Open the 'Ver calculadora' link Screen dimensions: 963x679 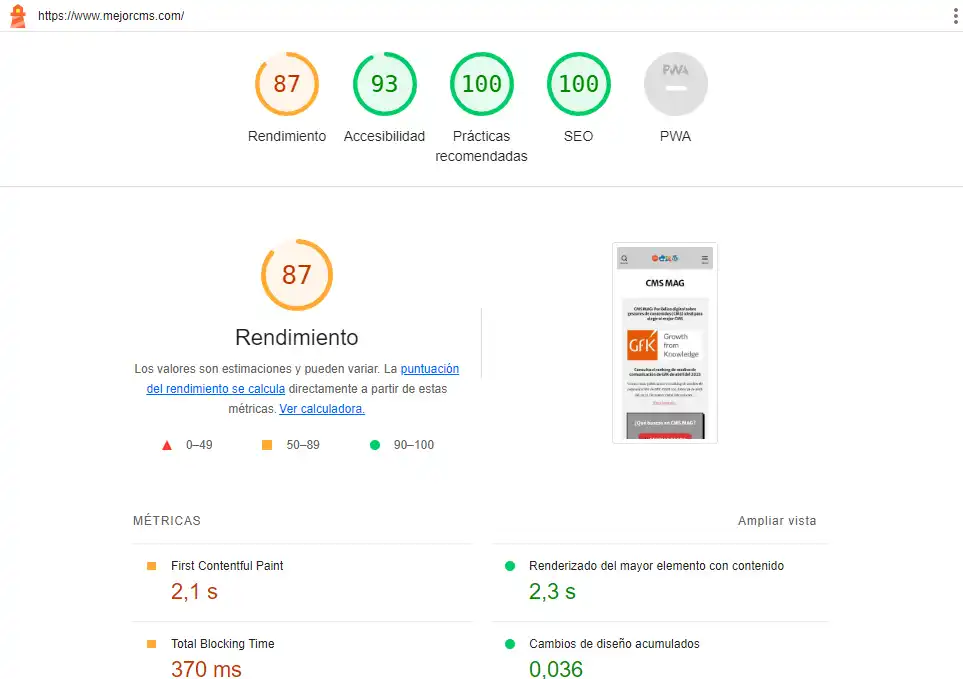point(322,409)
